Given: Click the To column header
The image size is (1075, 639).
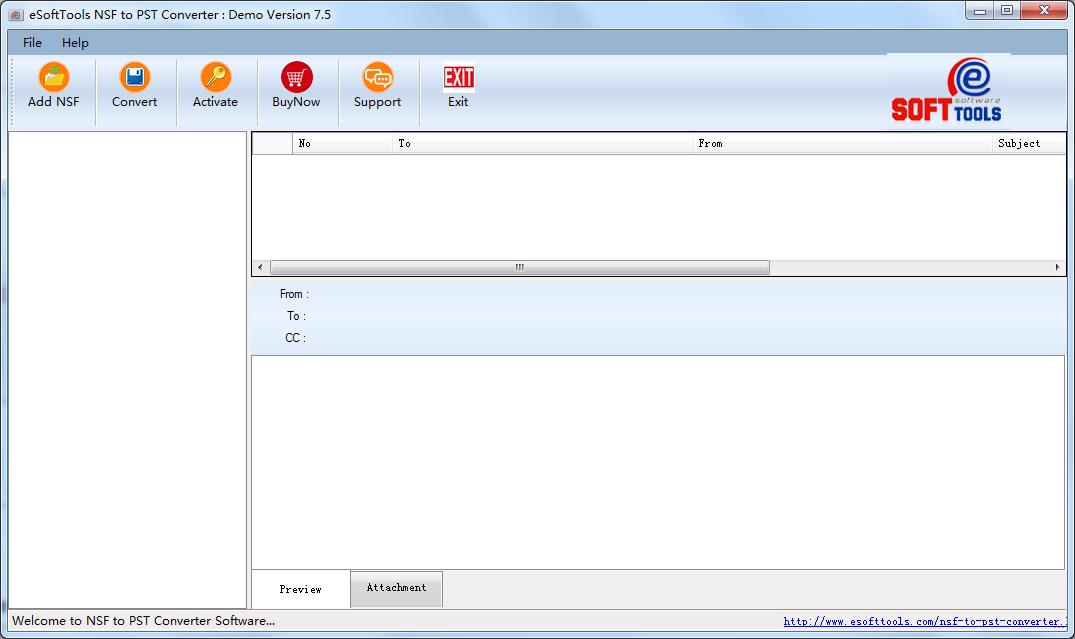Looking at the screenshot, I should [405, 143].
